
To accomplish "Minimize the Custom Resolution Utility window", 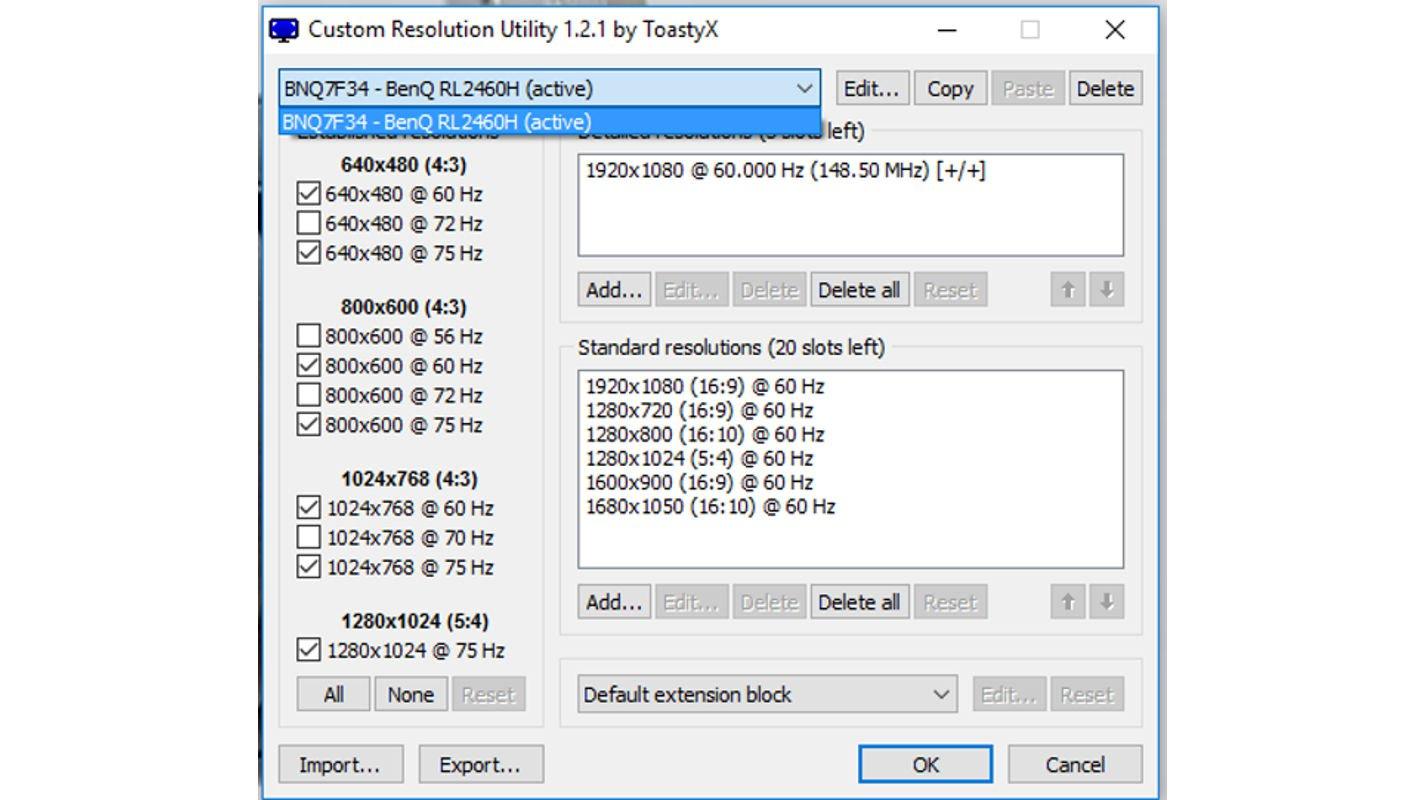I will click(947, 30).
